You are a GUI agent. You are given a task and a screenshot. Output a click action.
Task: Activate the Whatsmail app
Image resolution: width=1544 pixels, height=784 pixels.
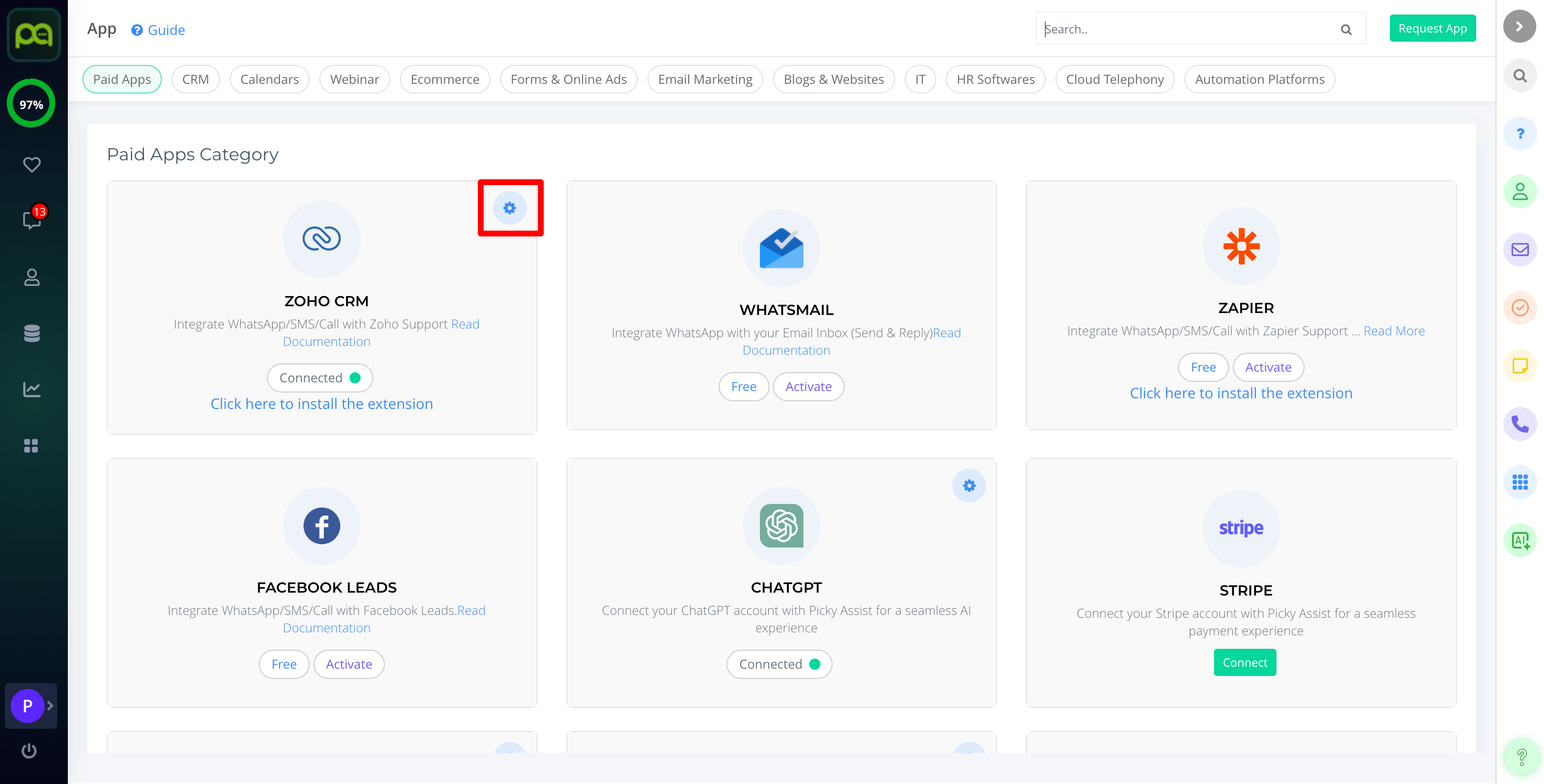tap(808, 387)
